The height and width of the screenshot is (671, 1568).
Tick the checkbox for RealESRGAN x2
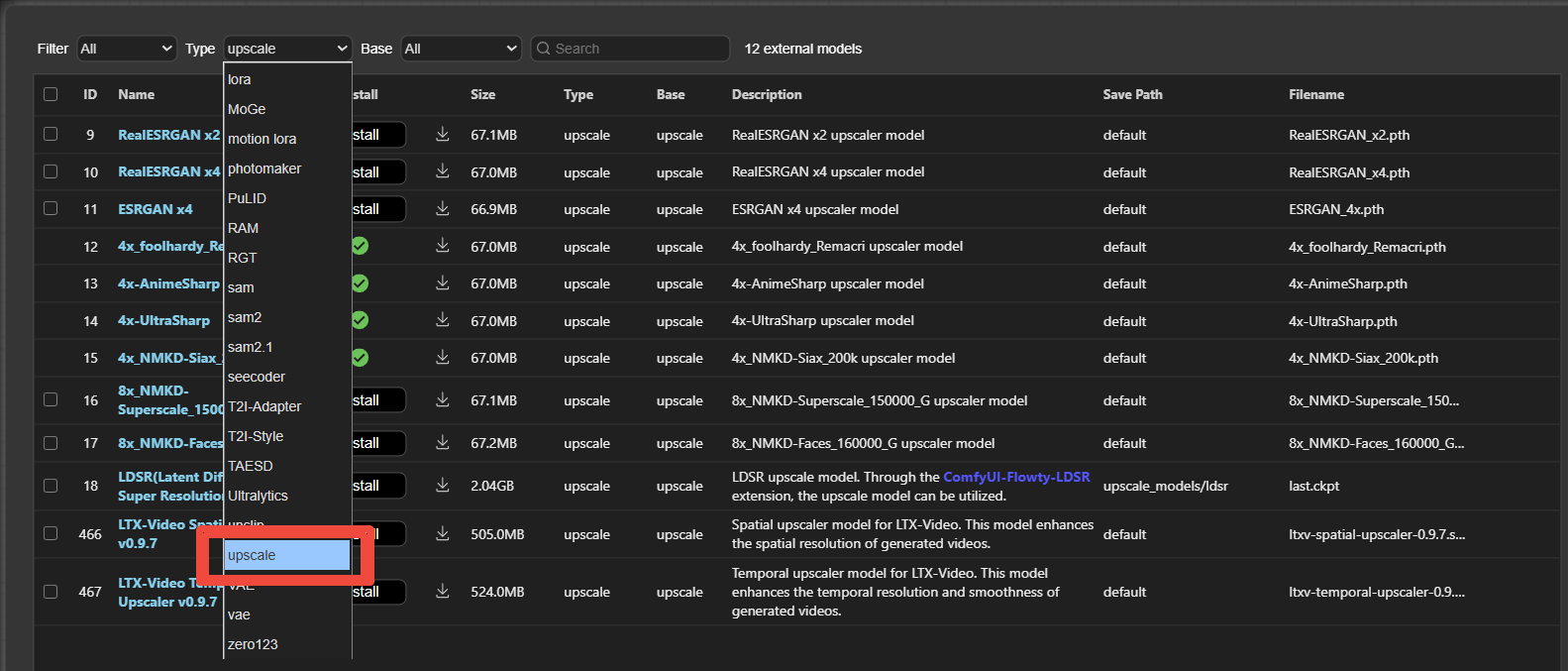51,134
